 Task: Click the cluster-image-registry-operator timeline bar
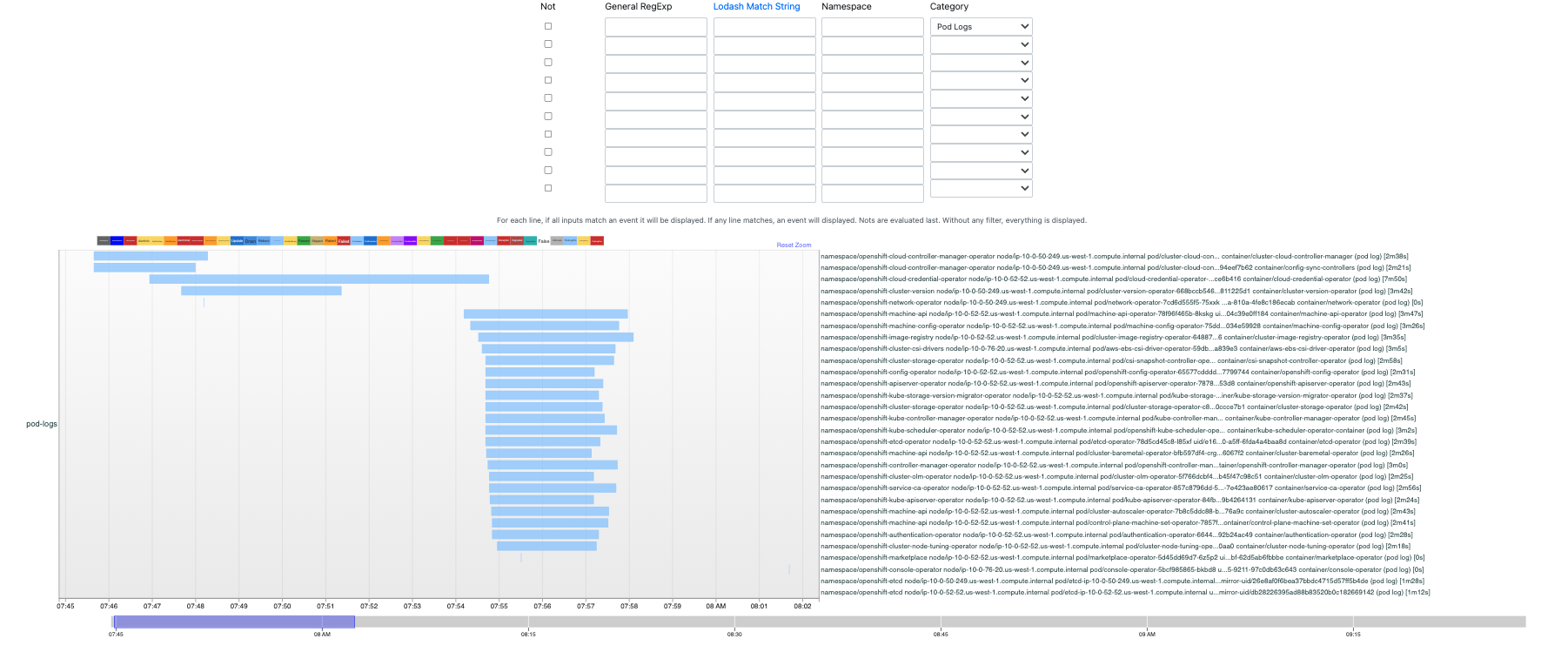click(556, 337)
